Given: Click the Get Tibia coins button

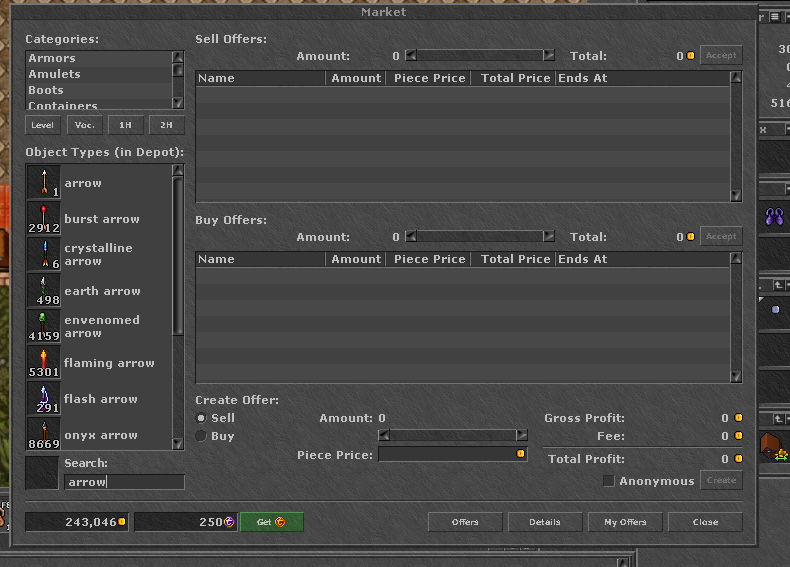Looking at the screenshot, I should pyautogui.click(x=272, y=522).
